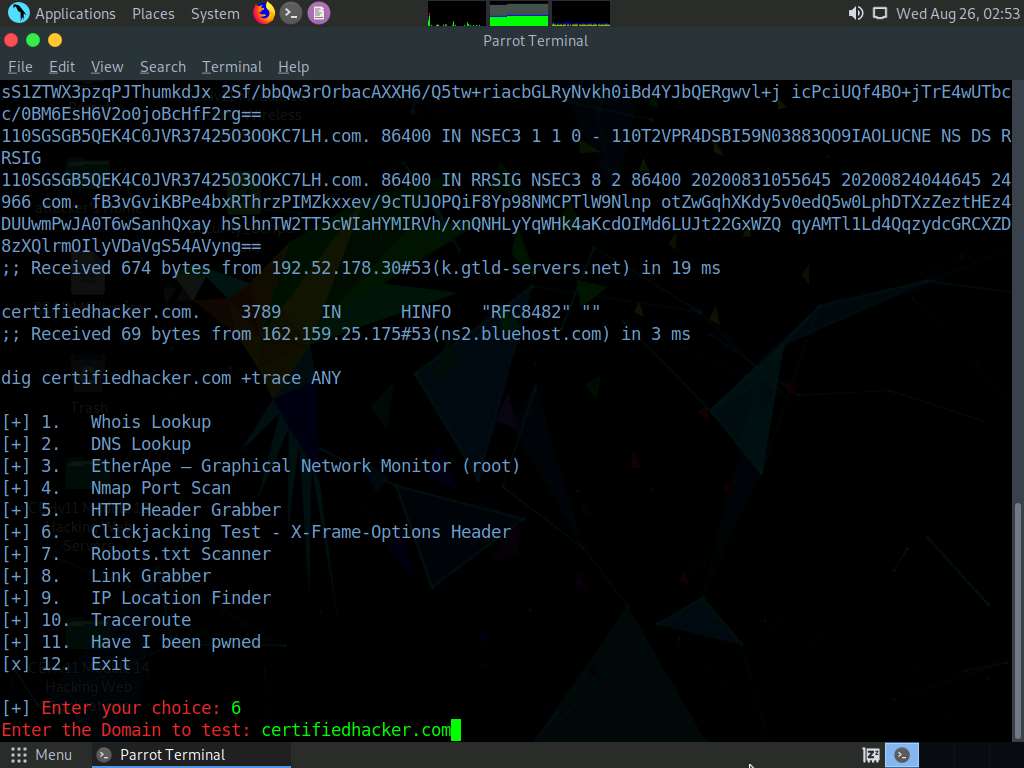Viewport: 1024px width, 768px height.
Task: Open the Edit menu
Action: pyautogui.click(x=62, y=67)
